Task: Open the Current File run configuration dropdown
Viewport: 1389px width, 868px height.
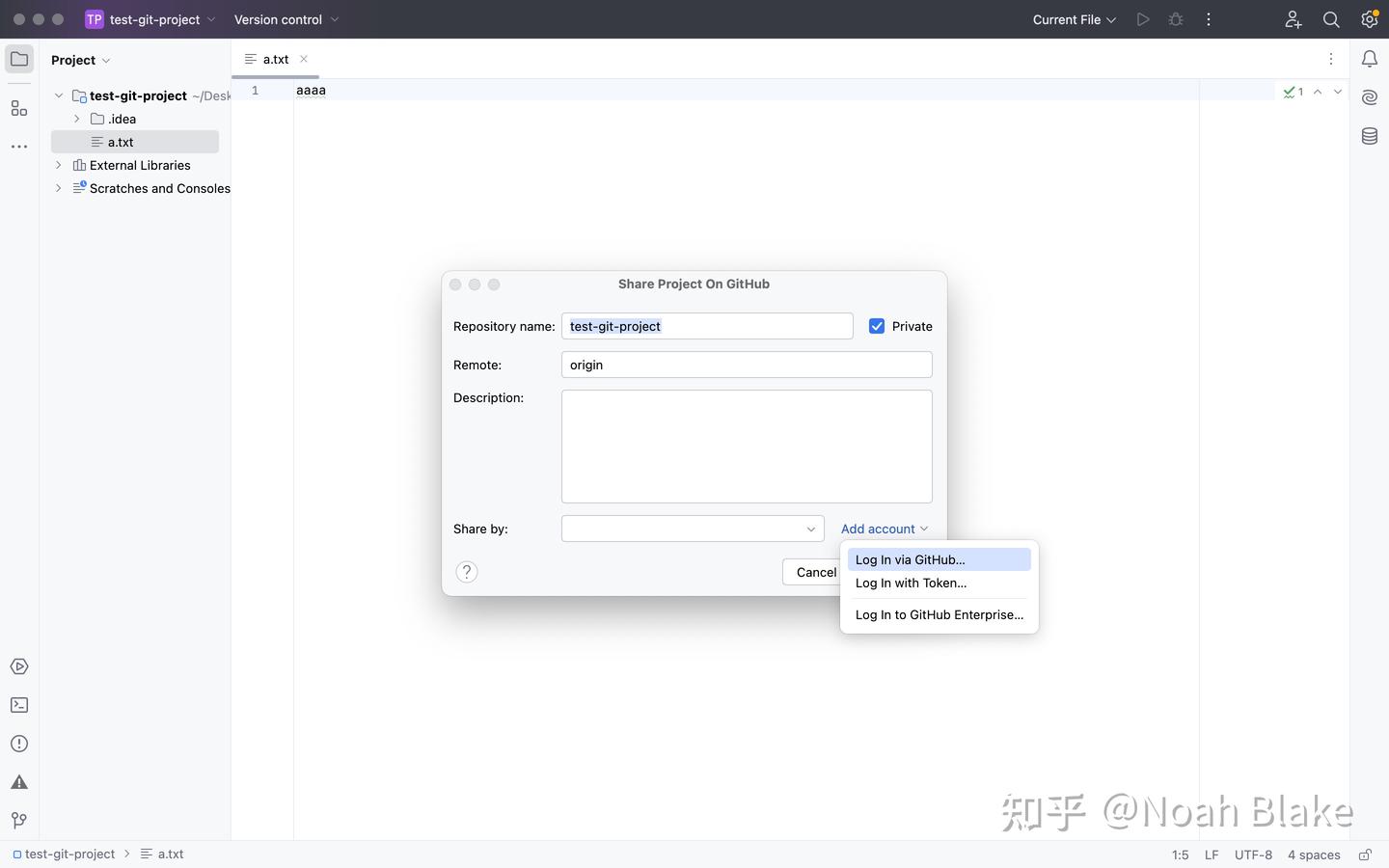Action: tap(1075, 19)
